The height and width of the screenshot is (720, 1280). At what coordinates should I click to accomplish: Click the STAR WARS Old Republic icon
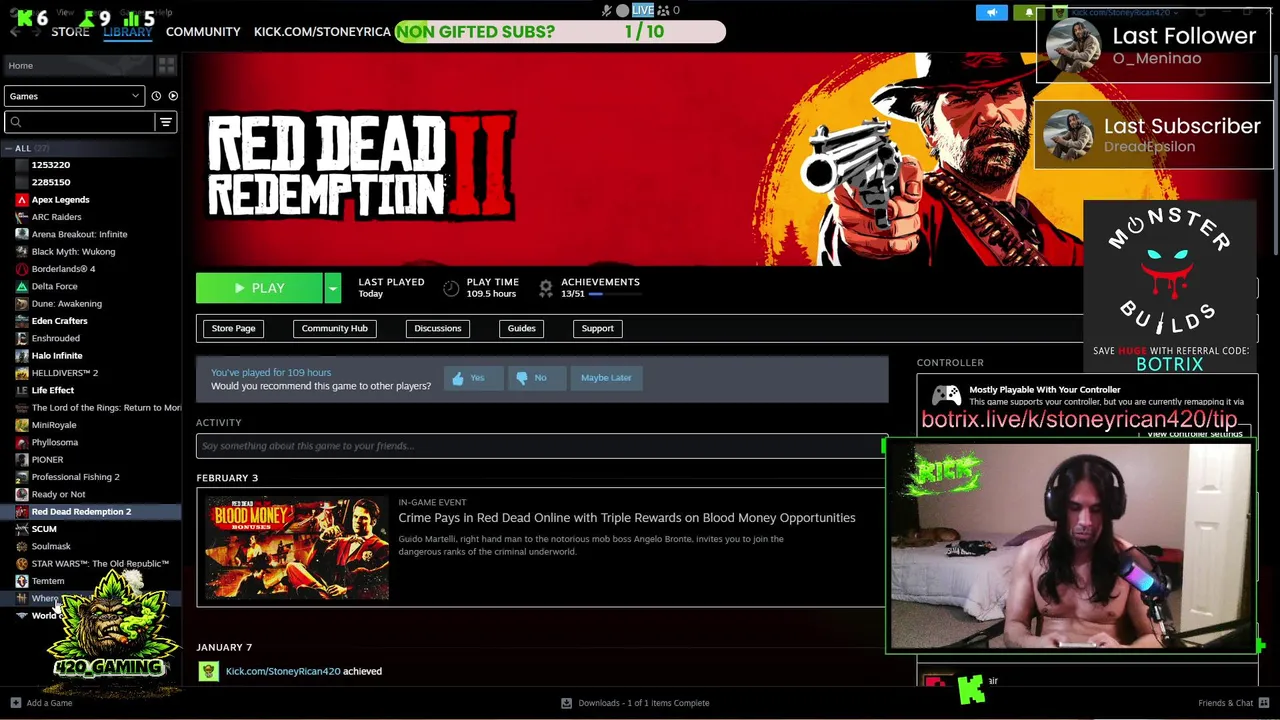click(x=22, y=564)
